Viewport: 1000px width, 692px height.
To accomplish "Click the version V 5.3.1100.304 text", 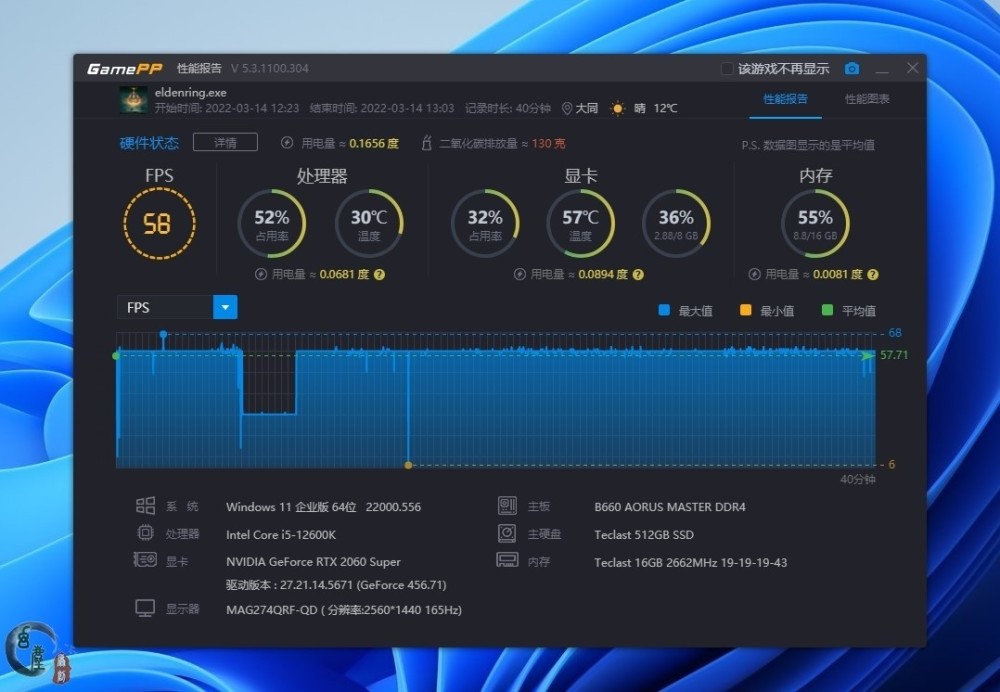I will tap(269, 68).
